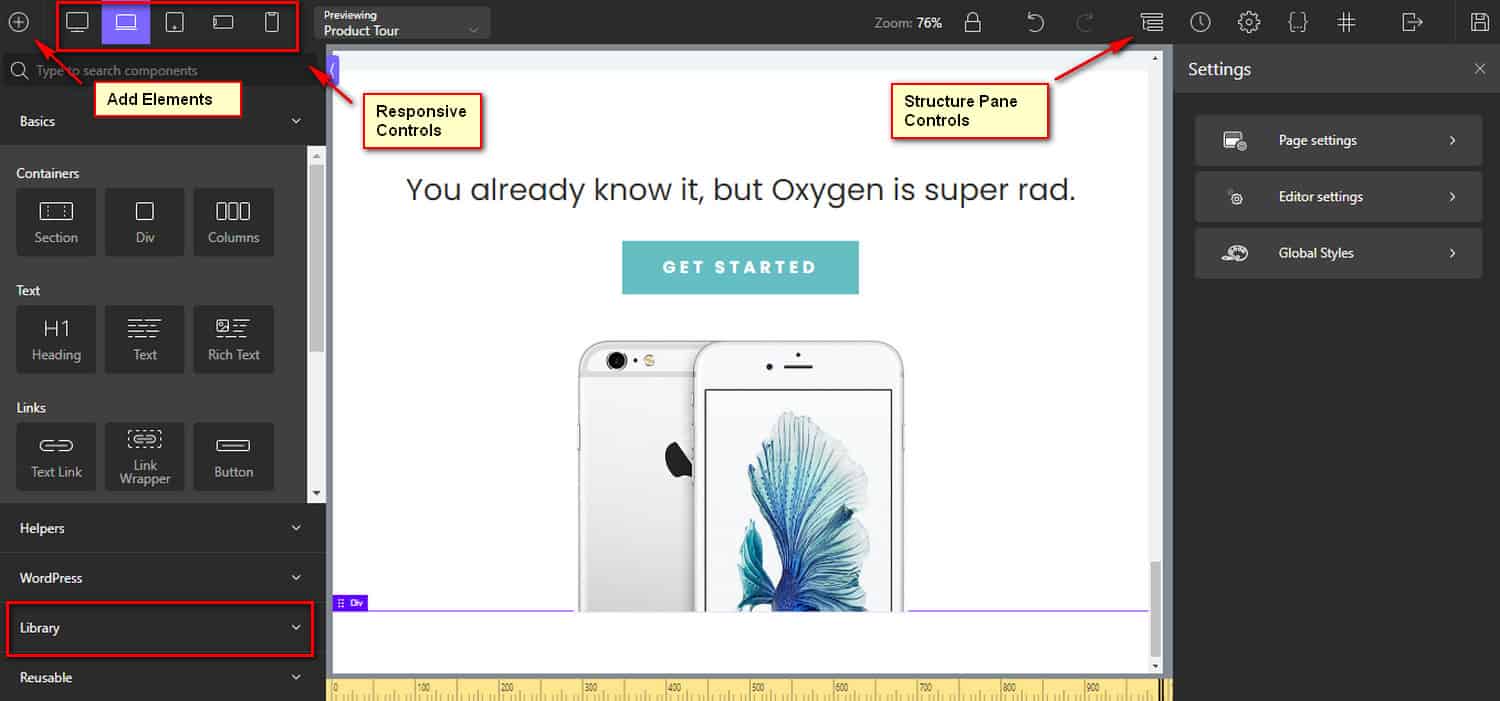Add a Text element

coord(145,339)
